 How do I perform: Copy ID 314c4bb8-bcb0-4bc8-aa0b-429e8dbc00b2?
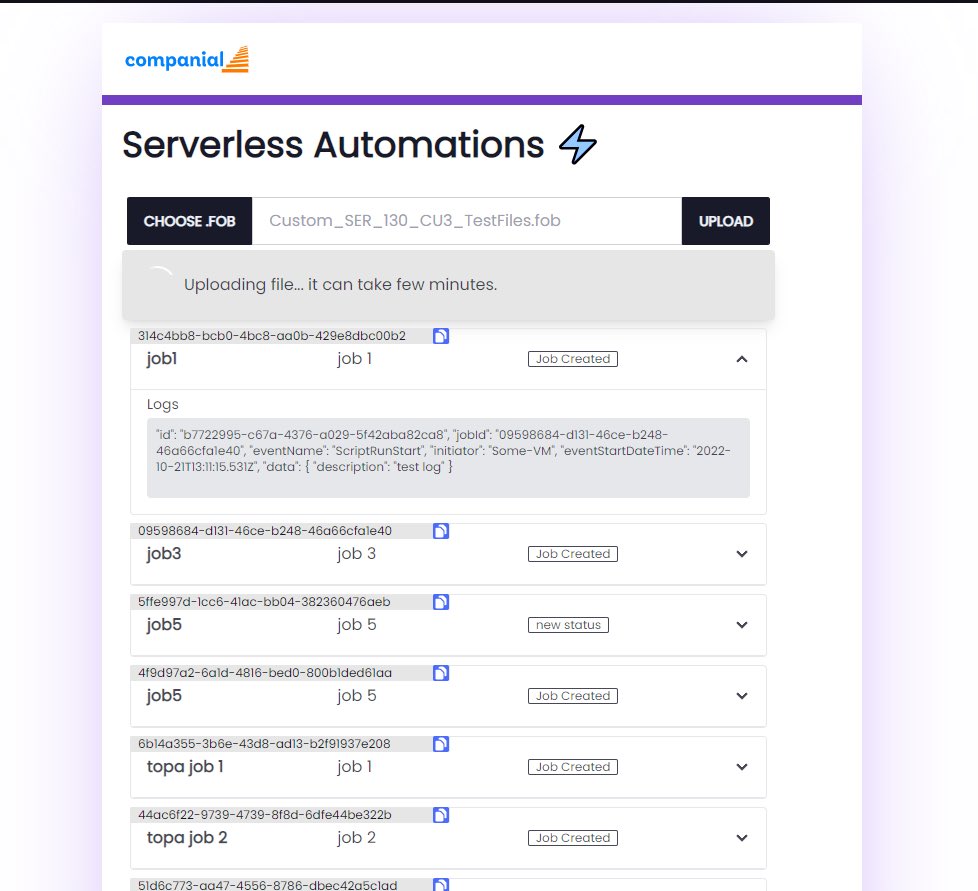[x=441, y=336]
